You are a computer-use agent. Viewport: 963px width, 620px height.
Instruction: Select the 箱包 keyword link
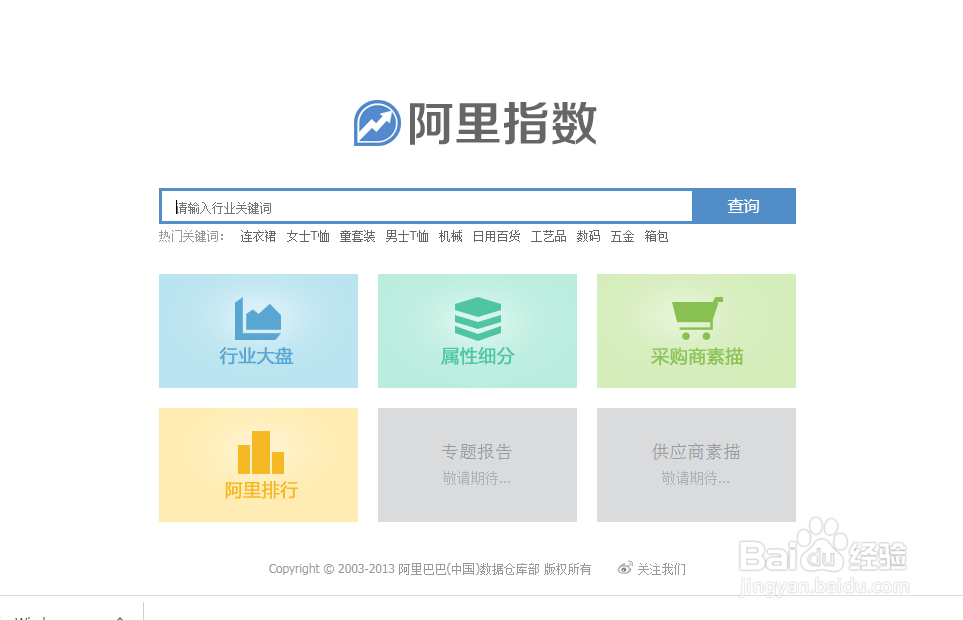[x=656, y=236]
